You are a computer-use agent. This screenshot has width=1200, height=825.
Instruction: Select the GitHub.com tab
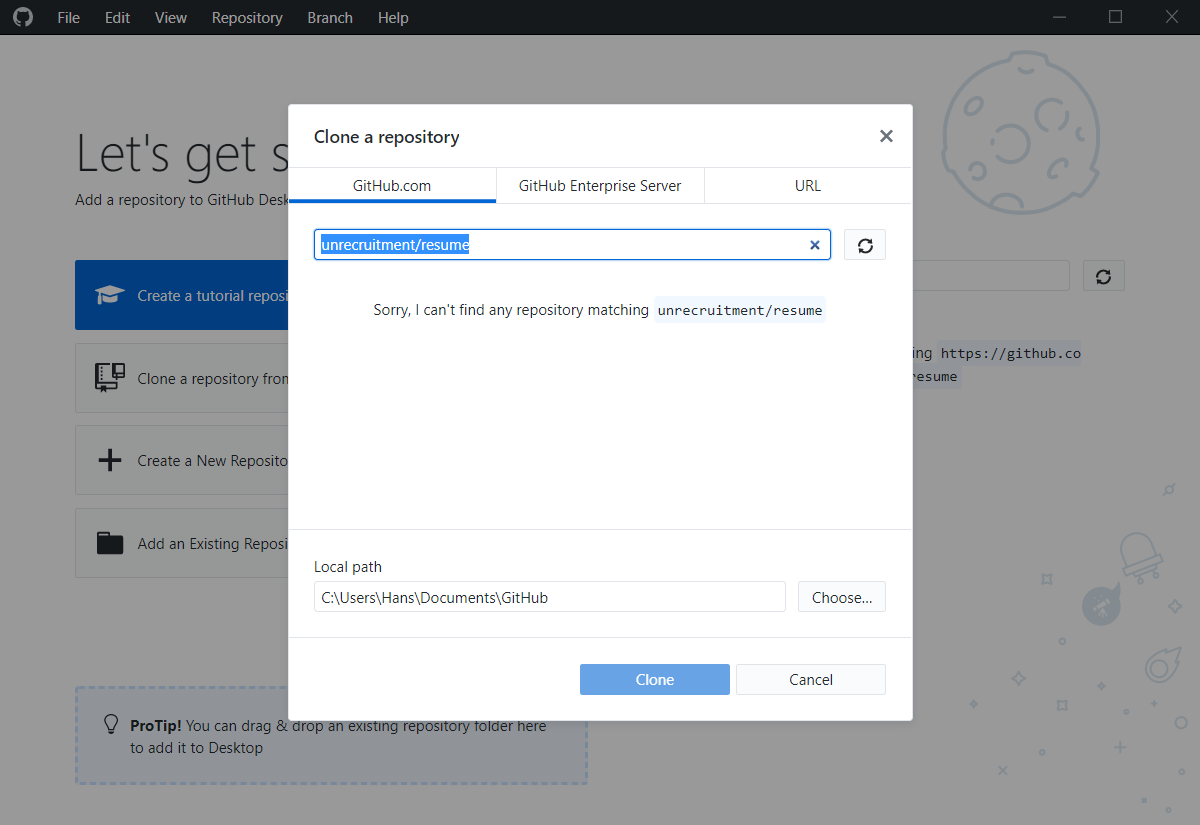(391, 185)
